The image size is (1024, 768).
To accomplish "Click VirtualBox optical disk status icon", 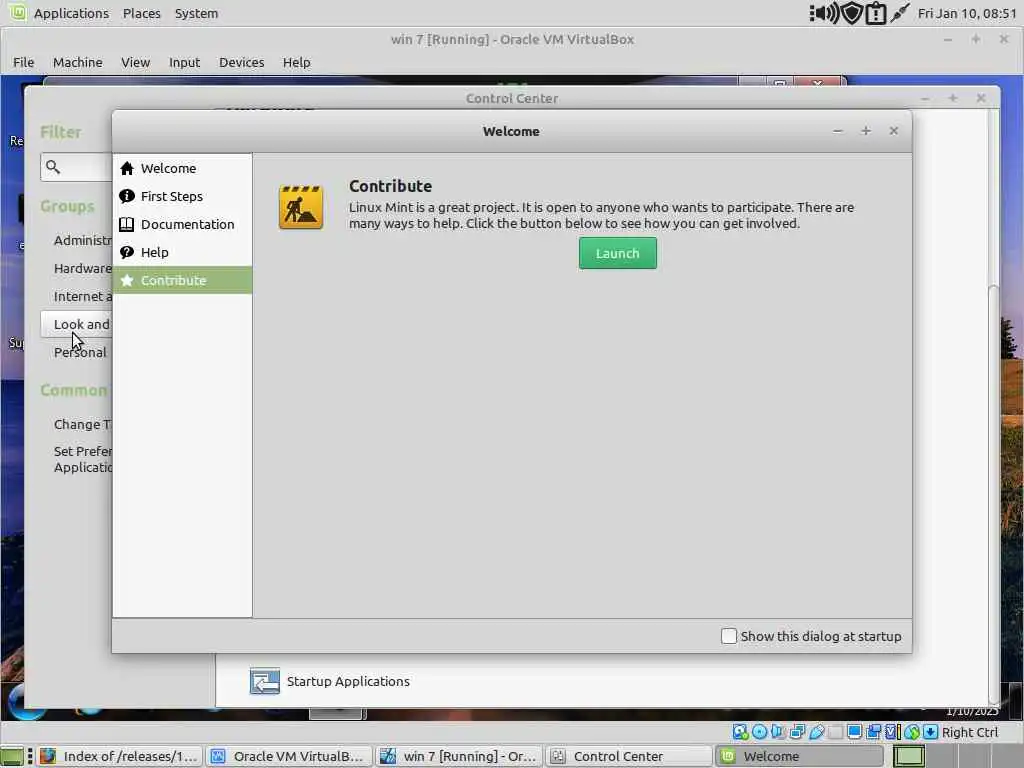I will 760,732.
